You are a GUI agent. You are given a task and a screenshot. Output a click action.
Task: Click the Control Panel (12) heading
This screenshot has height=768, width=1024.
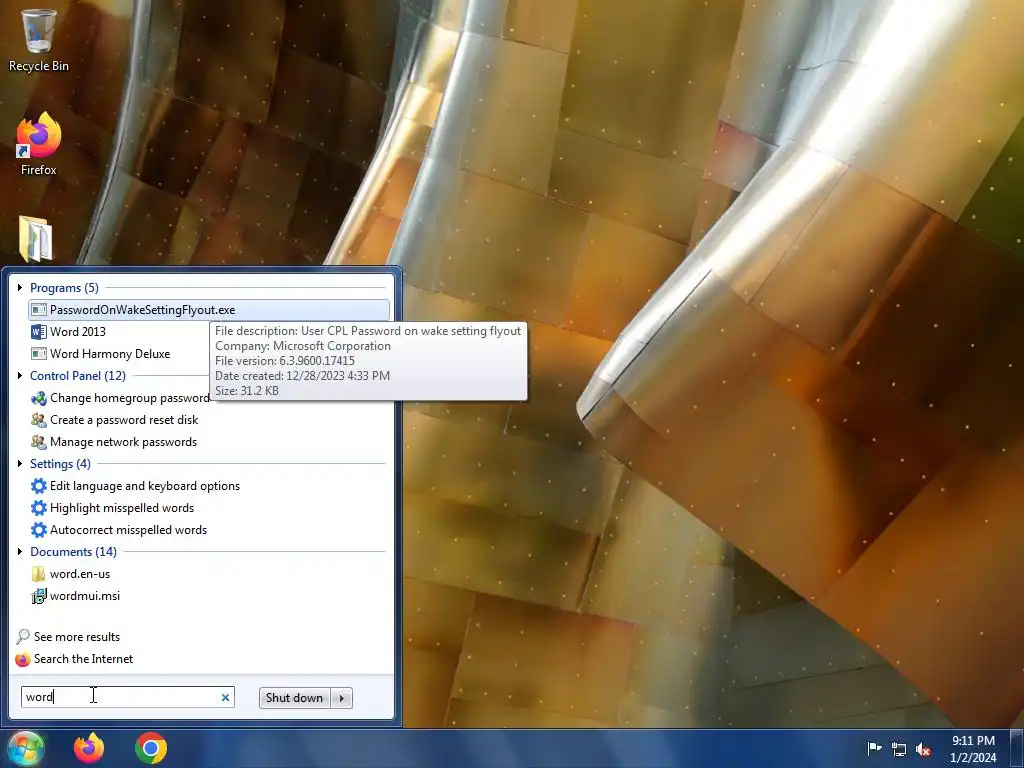coord(78,376)
